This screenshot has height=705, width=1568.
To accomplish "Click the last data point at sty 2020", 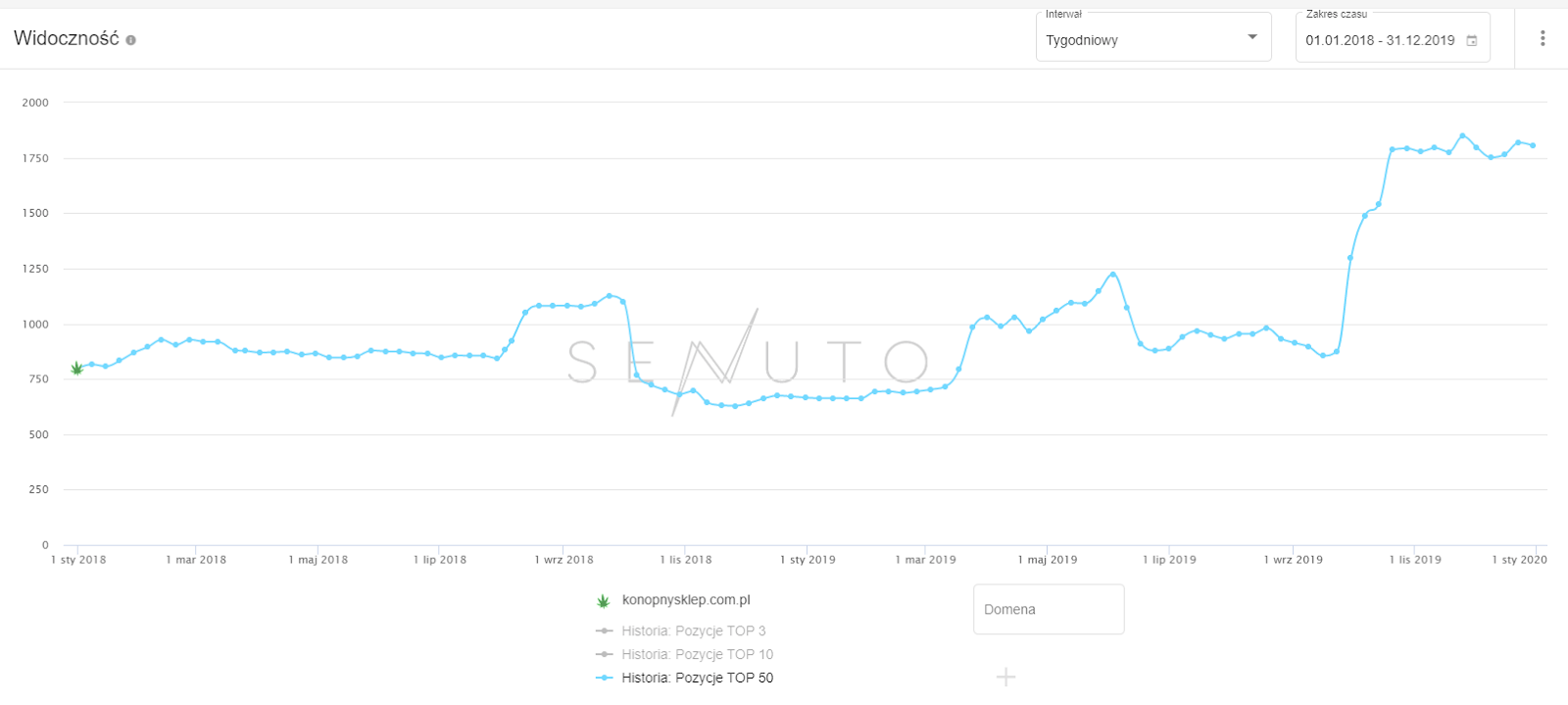I will (x=1533, y=145).
